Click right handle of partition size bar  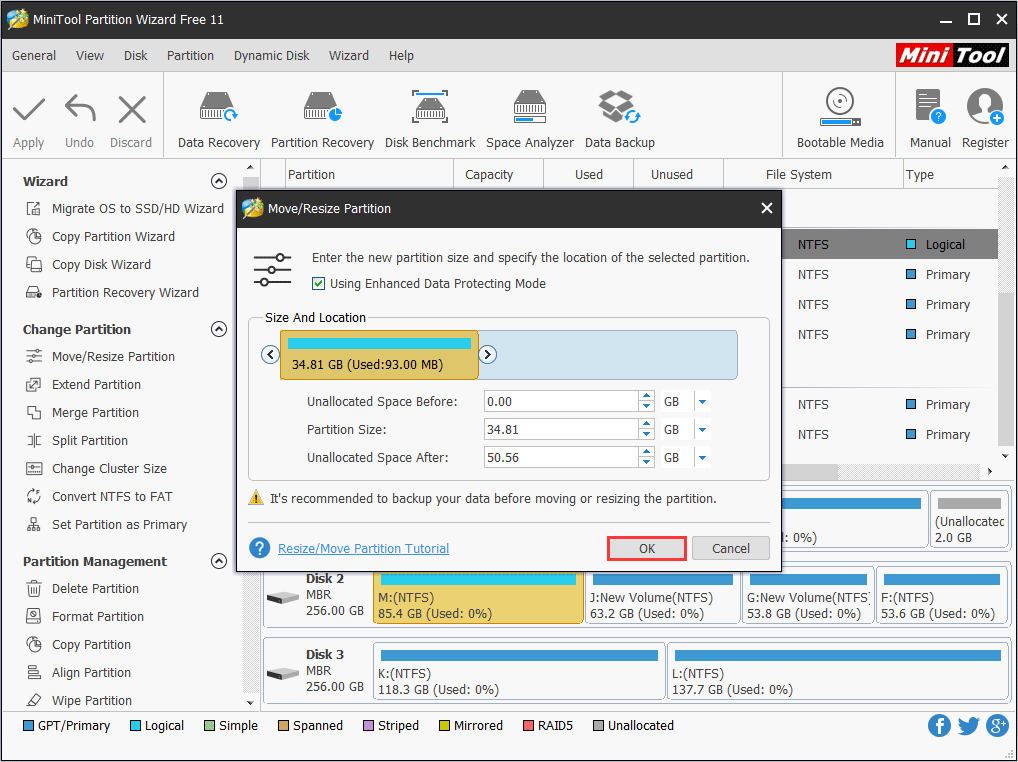(x=488, y=354)
